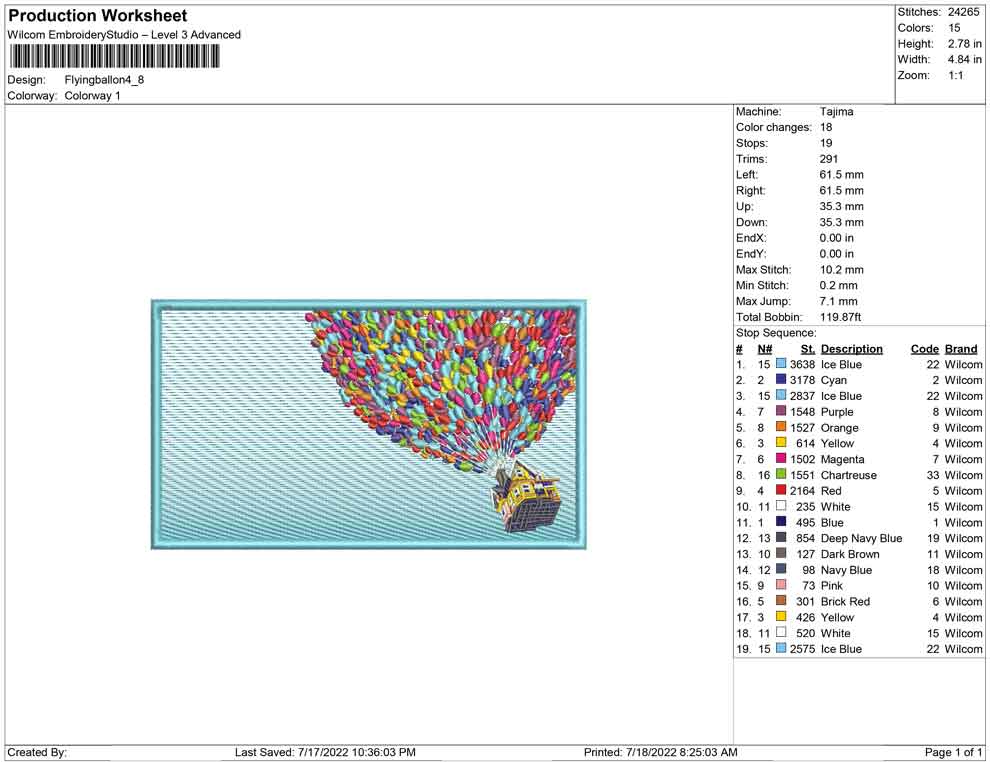The image size is (990, 762).
Task: Select the Machine value Tajima
Action: point(837,112)
